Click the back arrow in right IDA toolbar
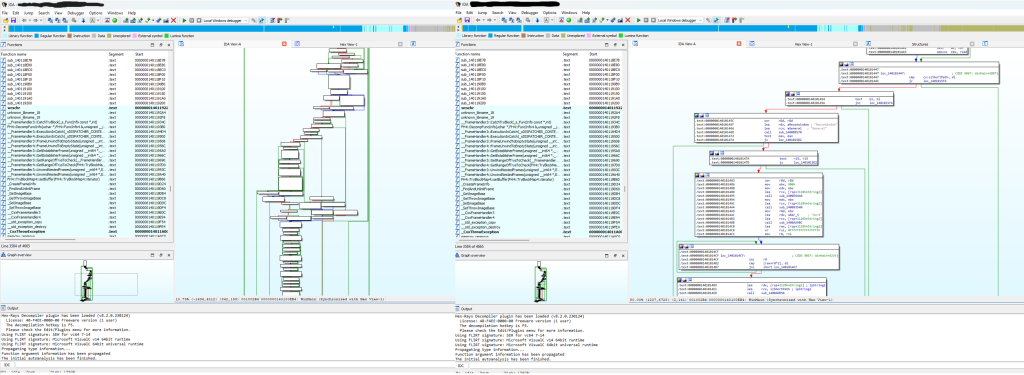Image resolution: width=1024 pixels, height=375 pixels. [478, 20]
